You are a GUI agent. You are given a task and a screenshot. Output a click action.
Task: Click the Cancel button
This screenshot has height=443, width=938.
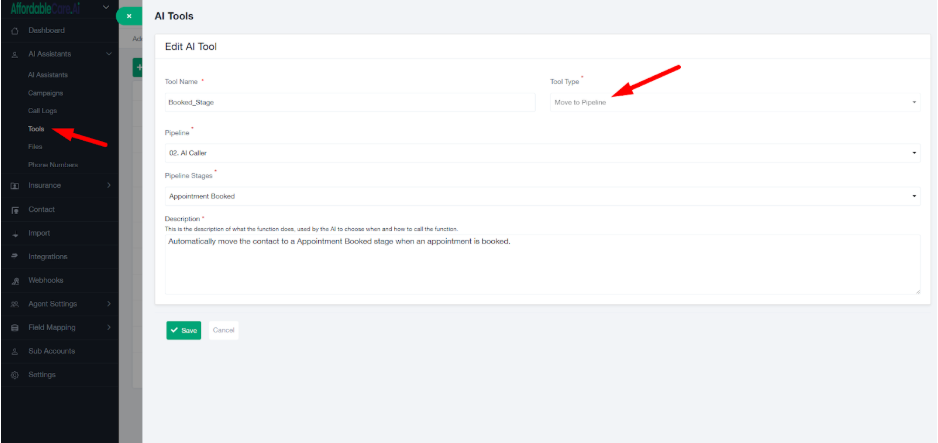click(x=223, y=330)
